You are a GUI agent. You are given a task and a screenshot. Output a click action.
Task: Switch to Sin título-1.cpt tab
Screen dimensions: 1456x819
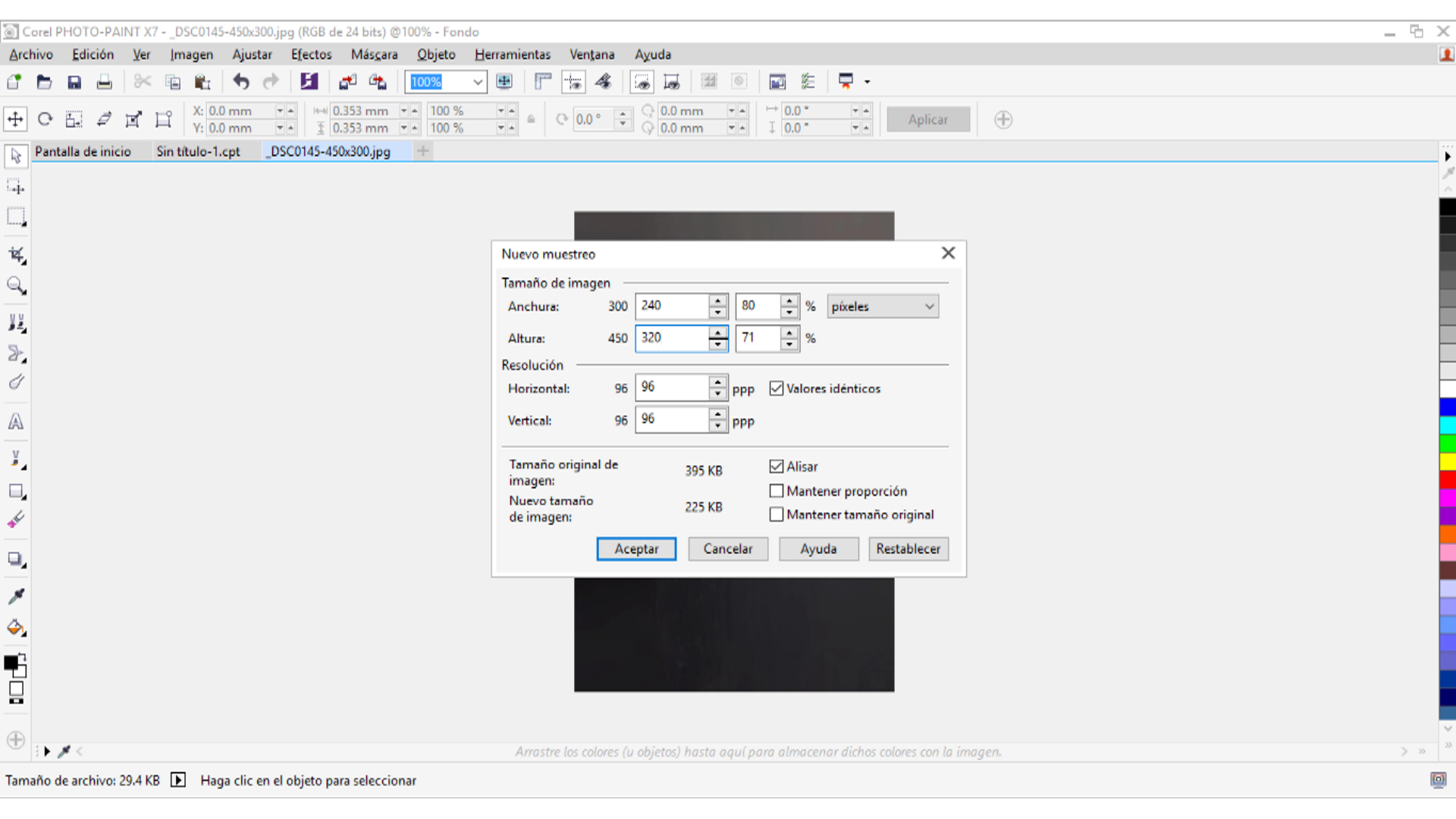(198, 152)
